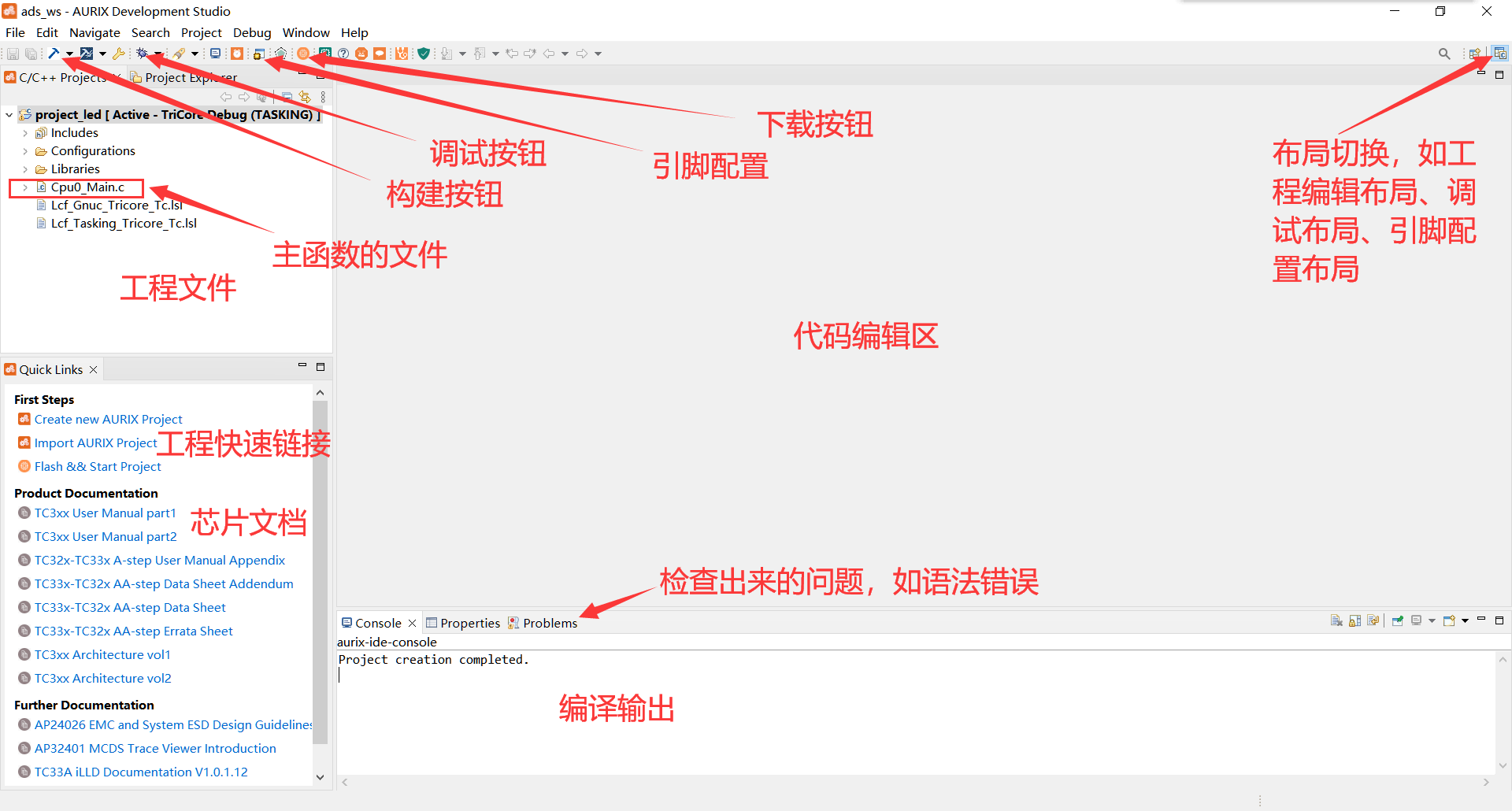Minimize the Console panel
The width and height of the screenshot is (1512, 811).
click(x=1481, y=620)
